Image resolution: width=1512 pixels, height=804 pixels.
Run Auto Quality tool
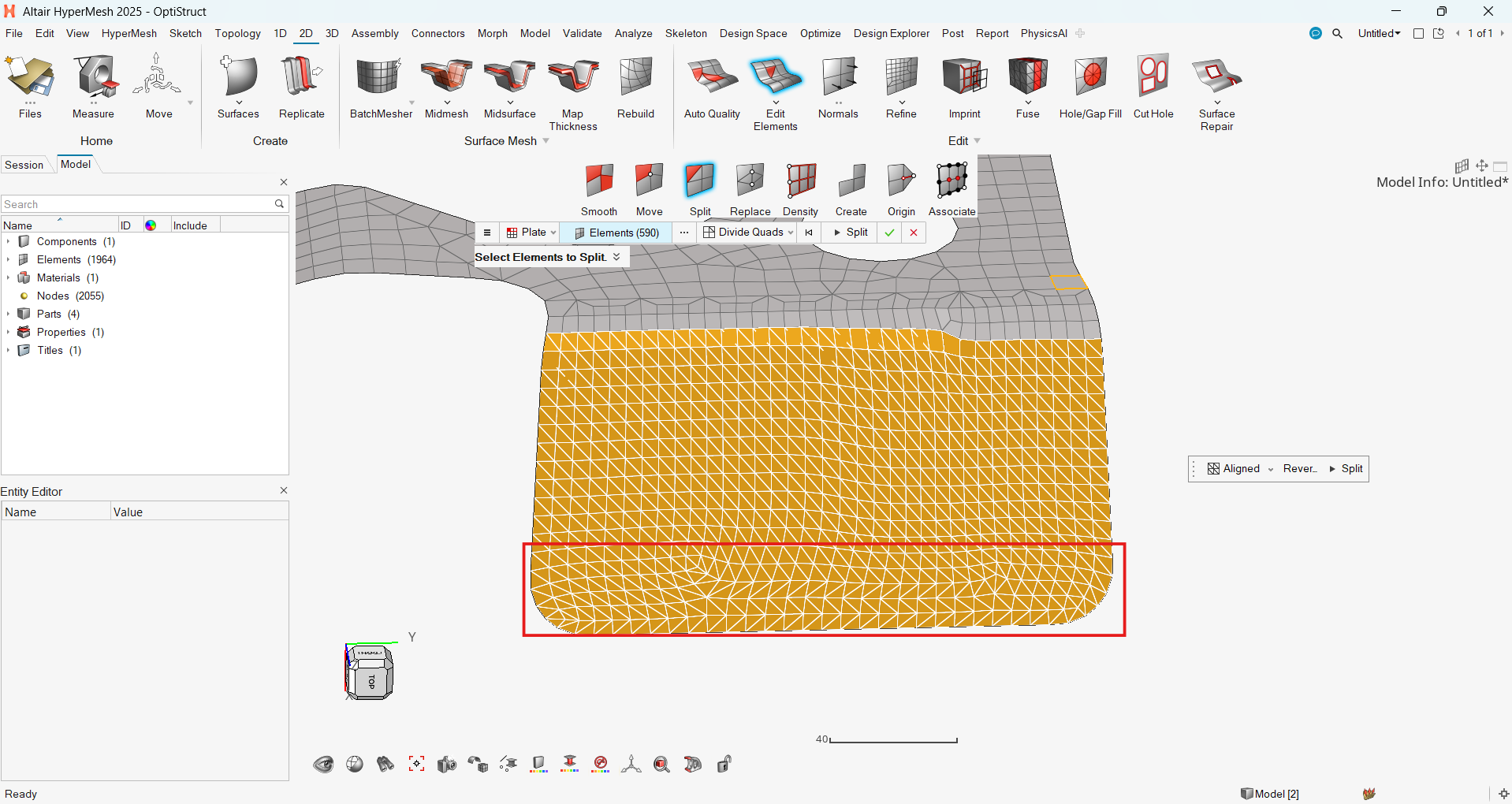pyautogui.click(x=712, y=87)
